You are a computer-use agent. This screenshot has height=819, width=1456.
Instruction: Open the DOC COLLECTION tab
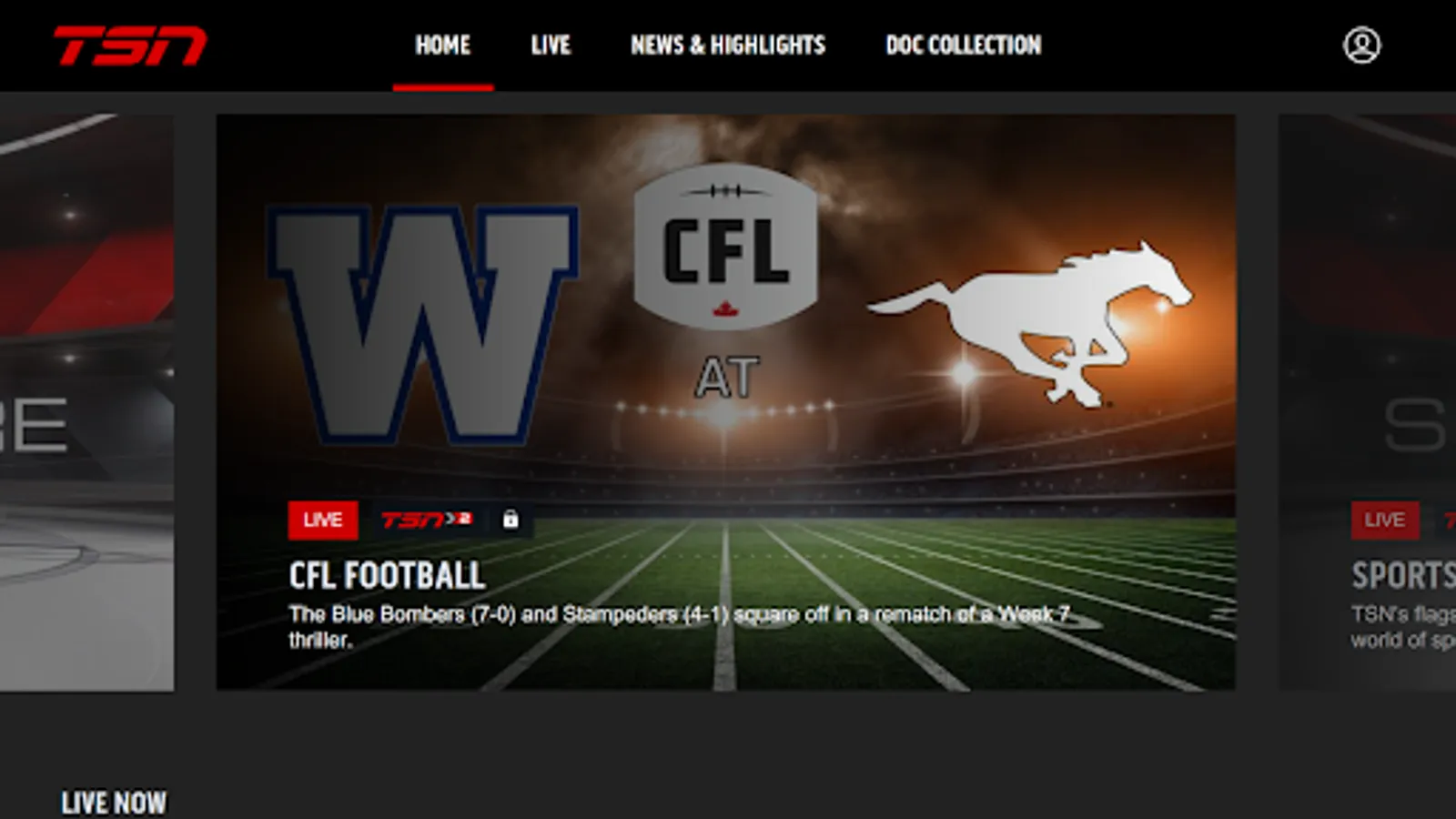963,45
